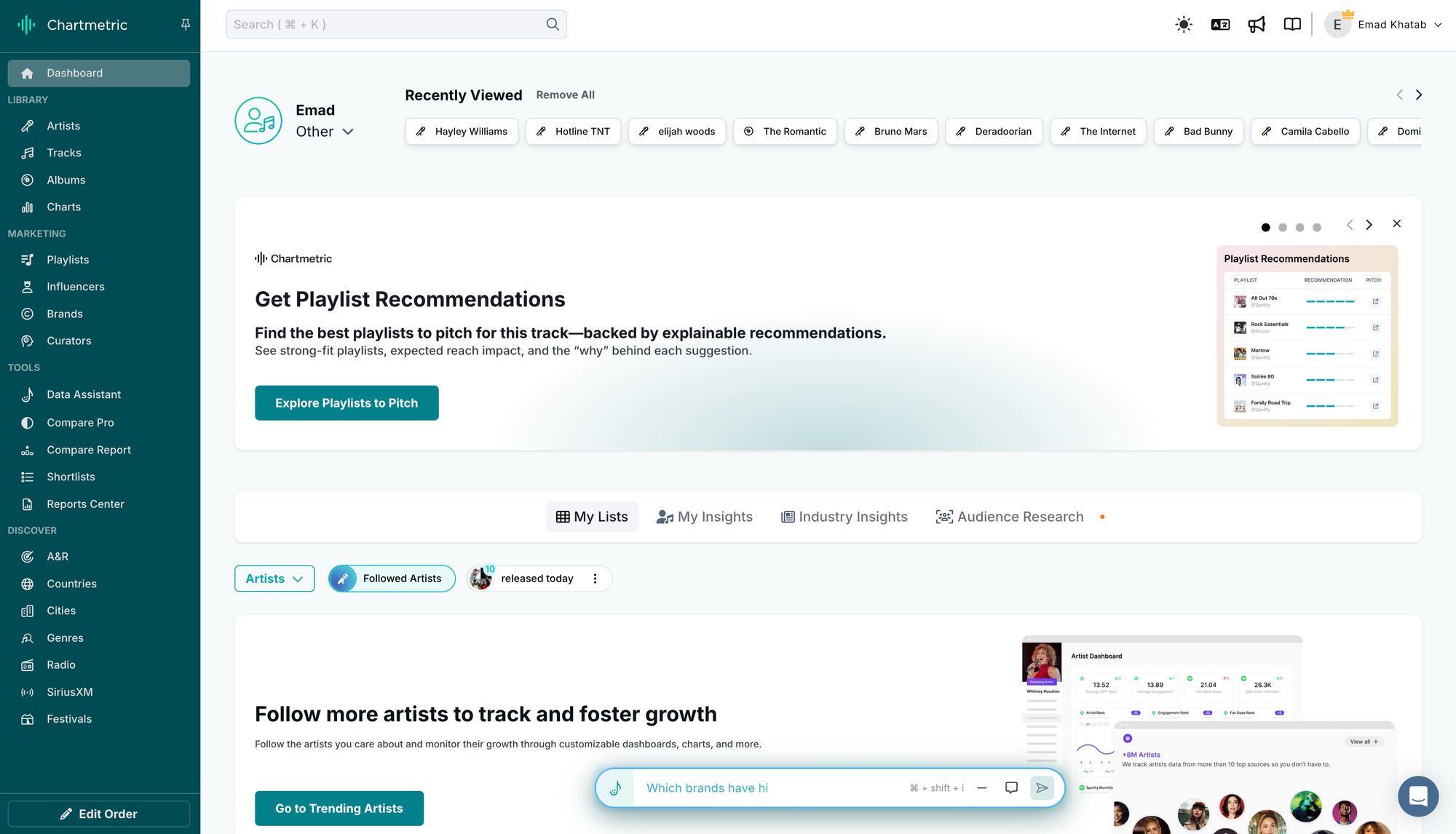
Task: Click Explore Playlists to Pitch button
Action: [x=347, y=403]
